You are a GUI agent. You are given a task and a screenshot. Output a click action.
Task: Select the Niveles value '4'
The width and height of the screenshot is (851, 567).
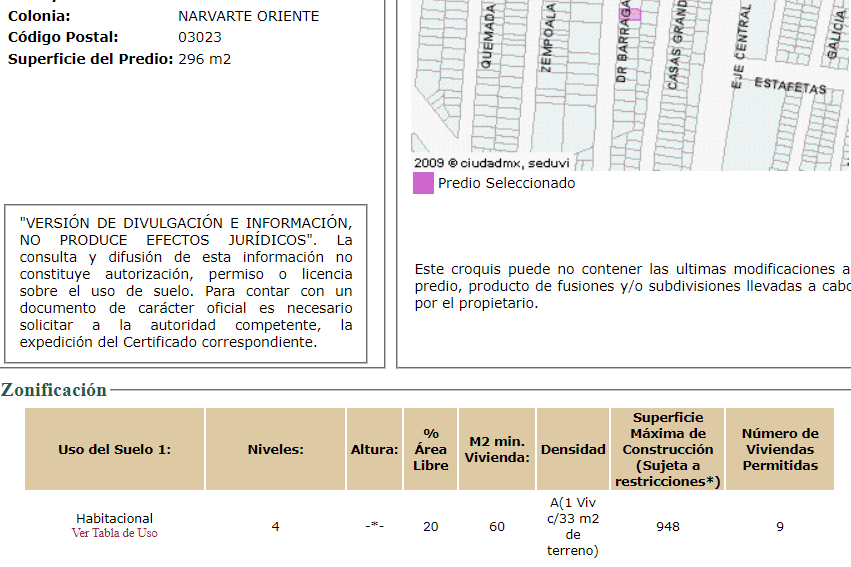click(276, 527)
